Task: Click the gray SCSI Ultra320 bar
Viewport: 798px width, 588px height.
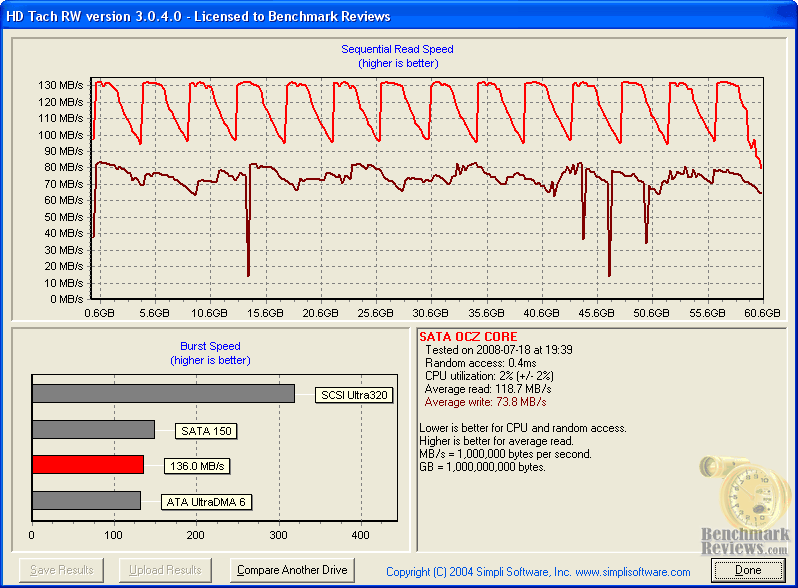Action: [x=163, y=393]
